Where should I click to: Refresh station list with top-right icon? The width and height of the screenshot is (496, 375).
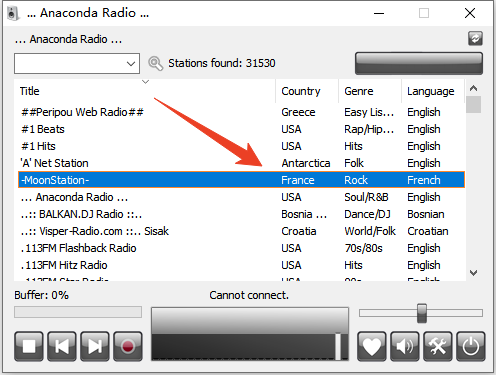click(475, 38)
